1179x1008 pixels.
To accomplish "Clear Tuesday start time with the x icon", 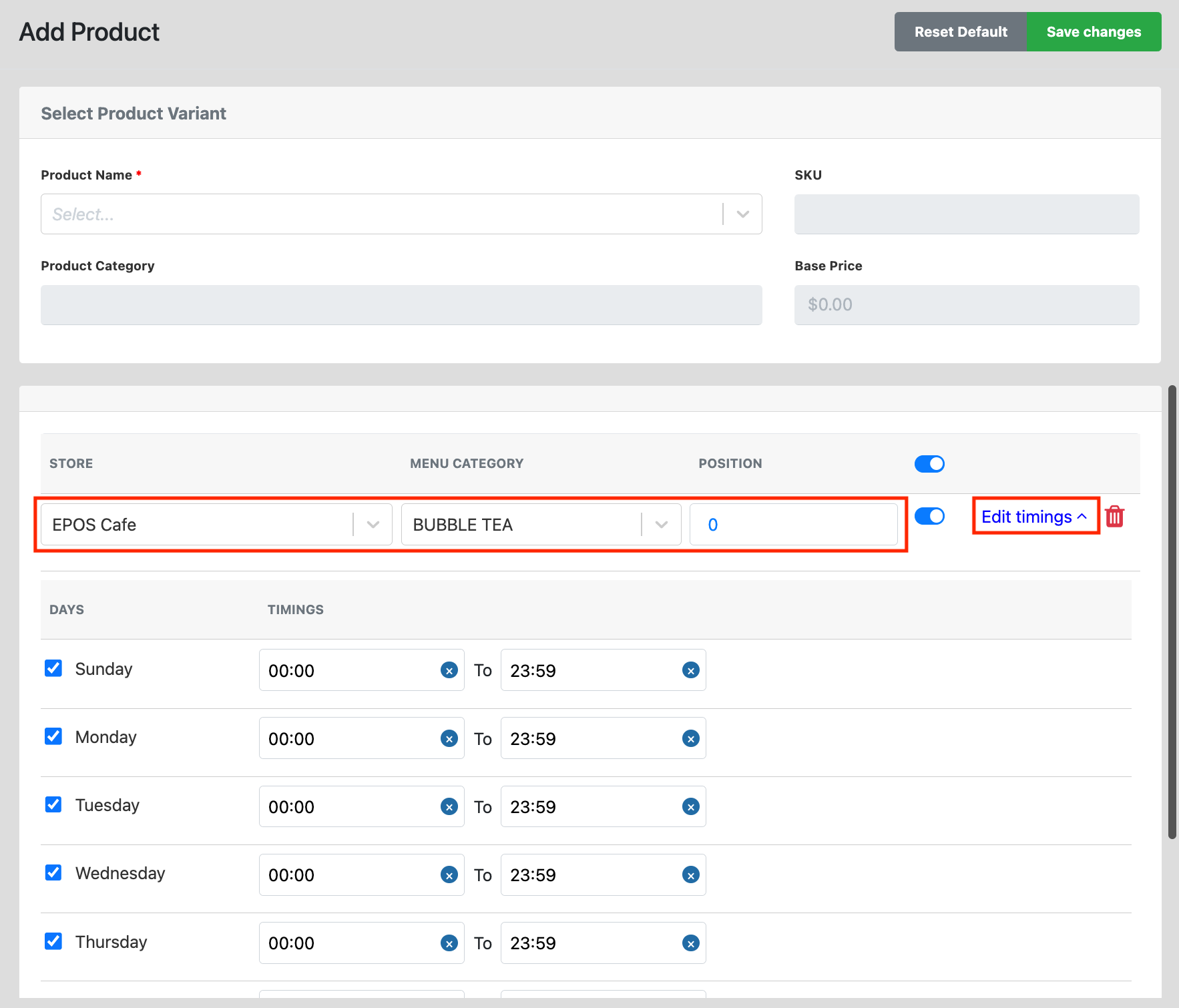I will pyautogui.click(x=449, y=806).
